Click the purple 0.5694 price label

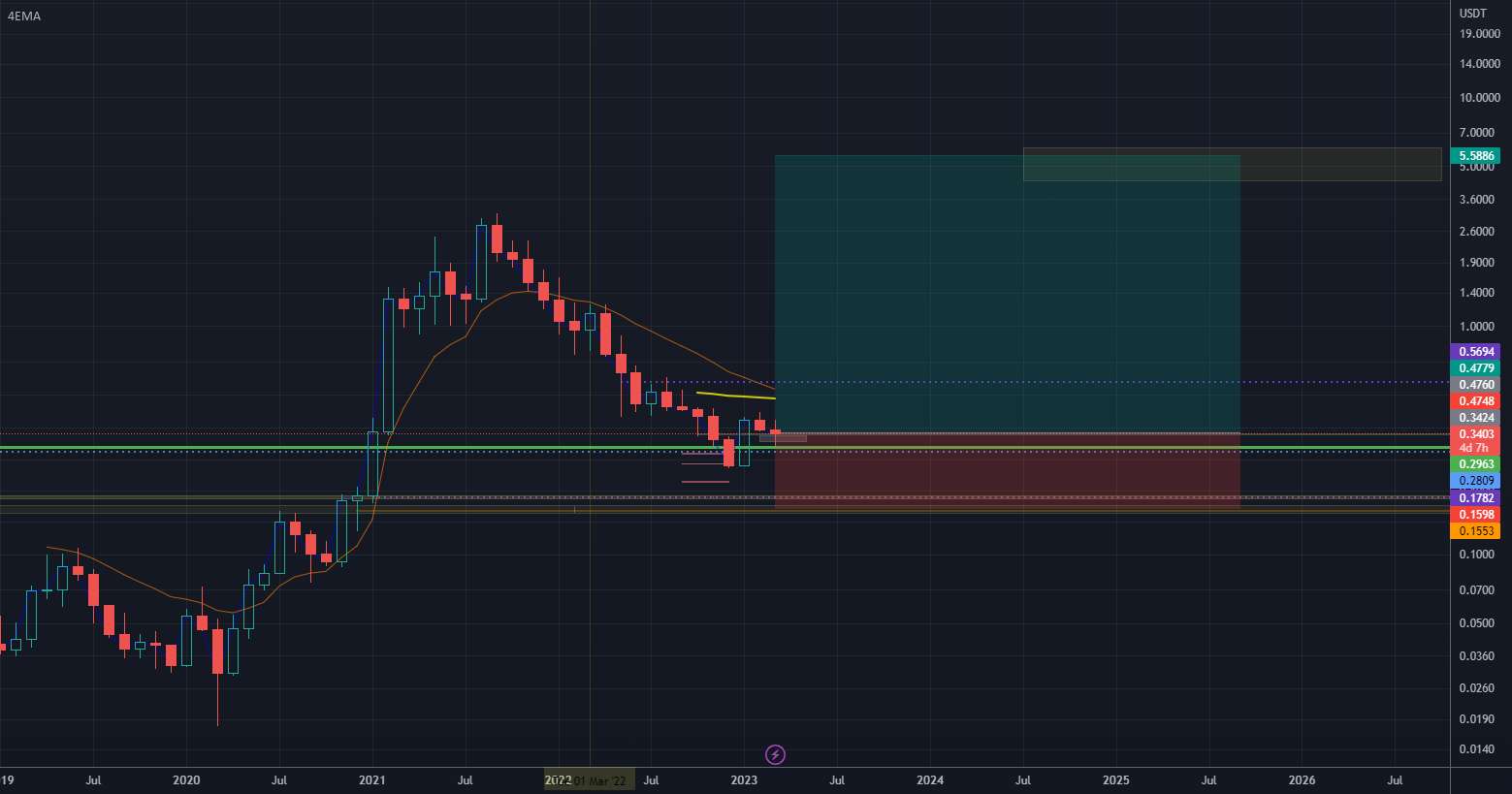coord(1474,352)
